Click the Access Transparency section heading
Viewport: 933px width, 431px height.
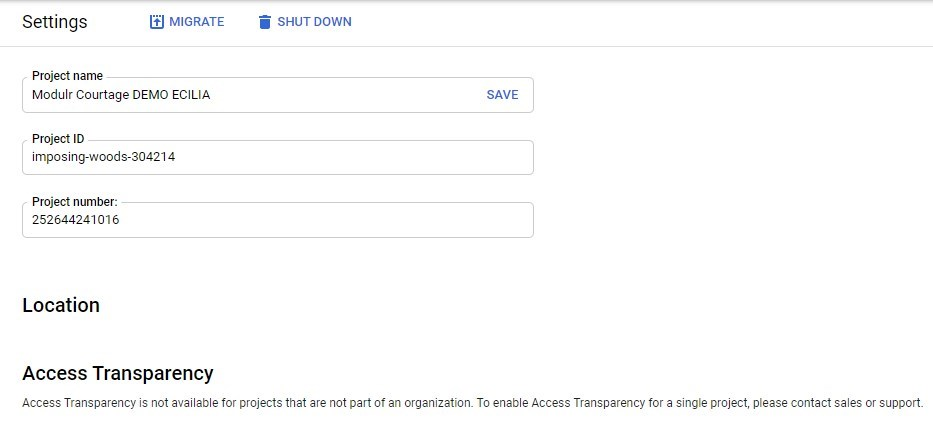click(118, 373)
